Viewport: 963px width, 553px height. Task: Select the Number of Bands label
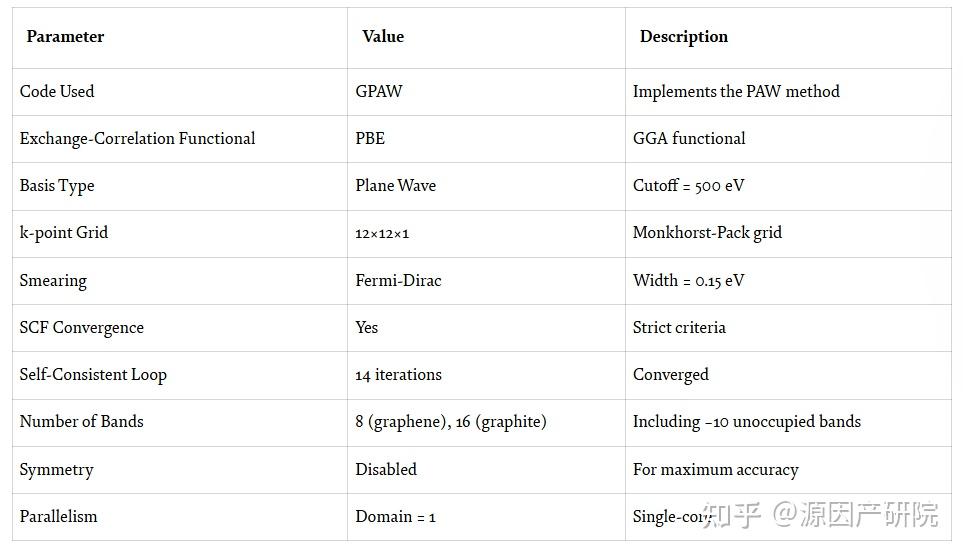coord(82,421)
